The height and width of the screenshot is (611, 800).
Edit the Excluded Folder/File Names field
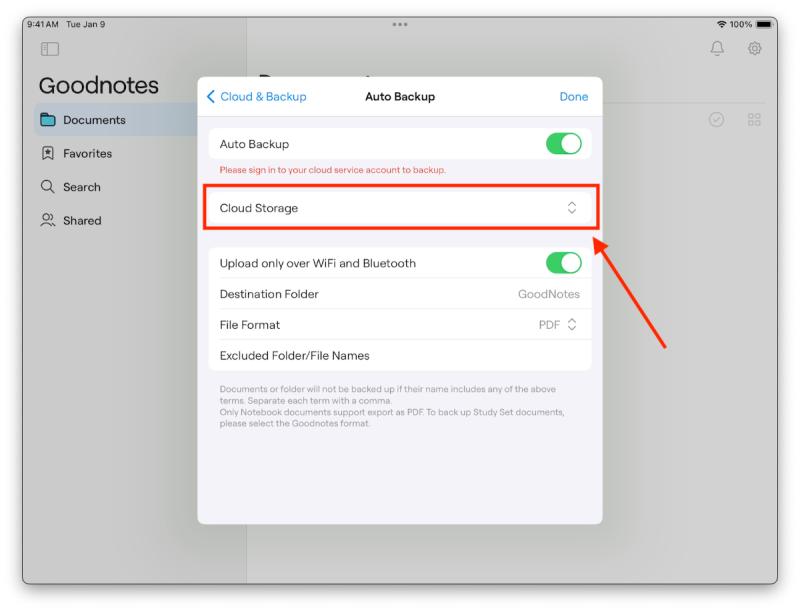pyautogui.click(x=400, y=355)
